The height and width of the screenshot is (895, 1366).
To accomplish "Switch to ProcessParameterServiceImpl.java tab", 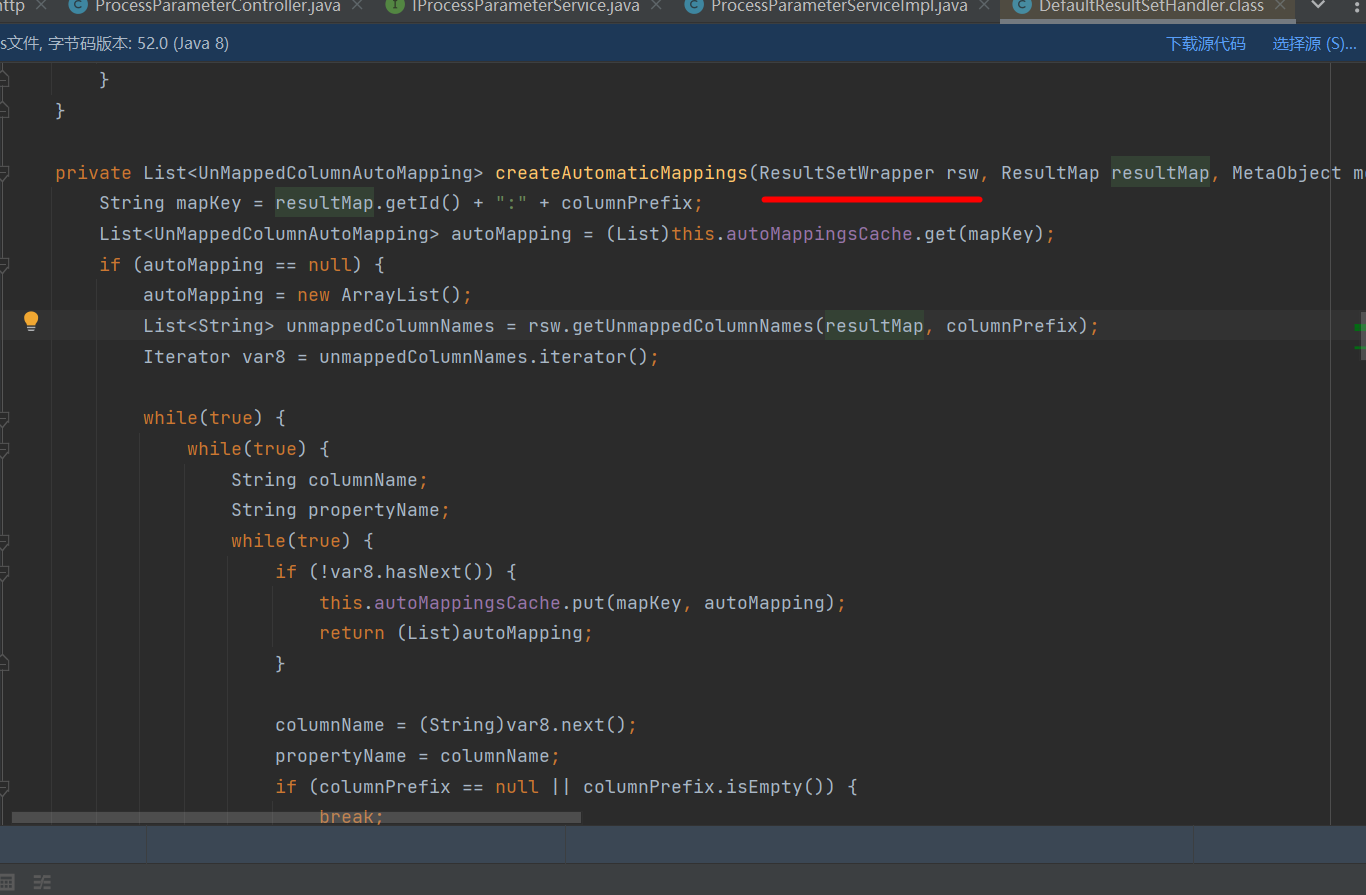I will click(839, 7).
